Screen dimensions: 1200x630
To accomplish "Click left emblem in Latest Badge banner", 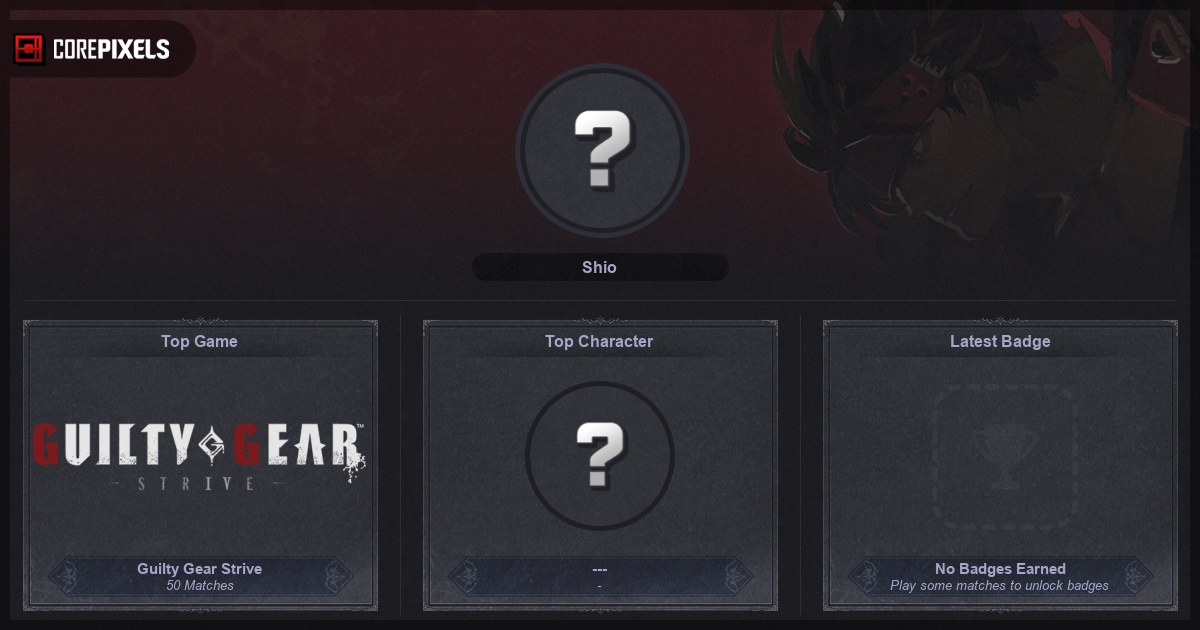I will point(864,576).
